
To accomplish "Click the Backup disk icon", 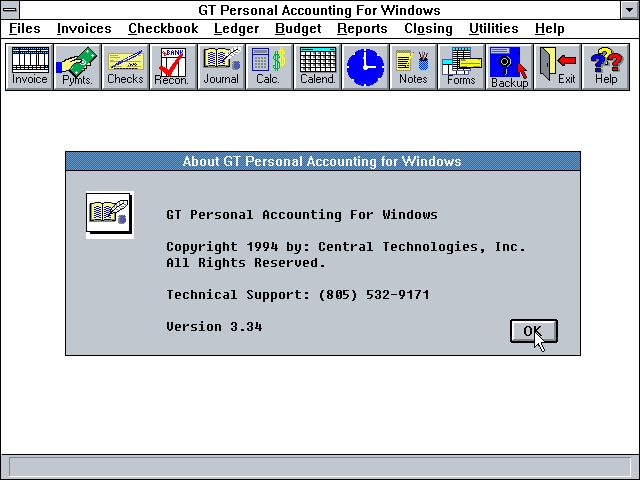I will coord(509,67).
